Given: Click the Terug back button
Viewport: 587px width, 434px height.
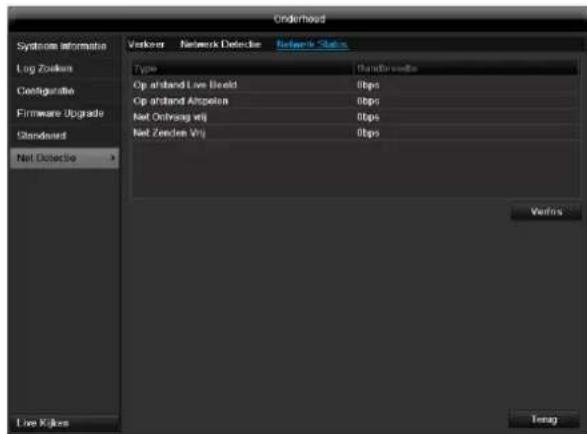Looking at the screenshot, I should point(544,419).
